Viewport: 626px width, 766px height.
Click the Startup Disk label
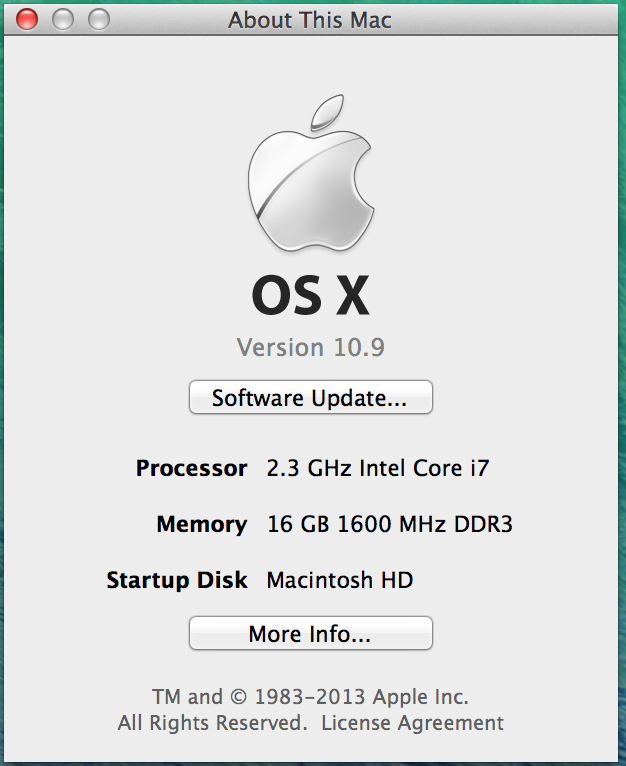tap(176, 580)
